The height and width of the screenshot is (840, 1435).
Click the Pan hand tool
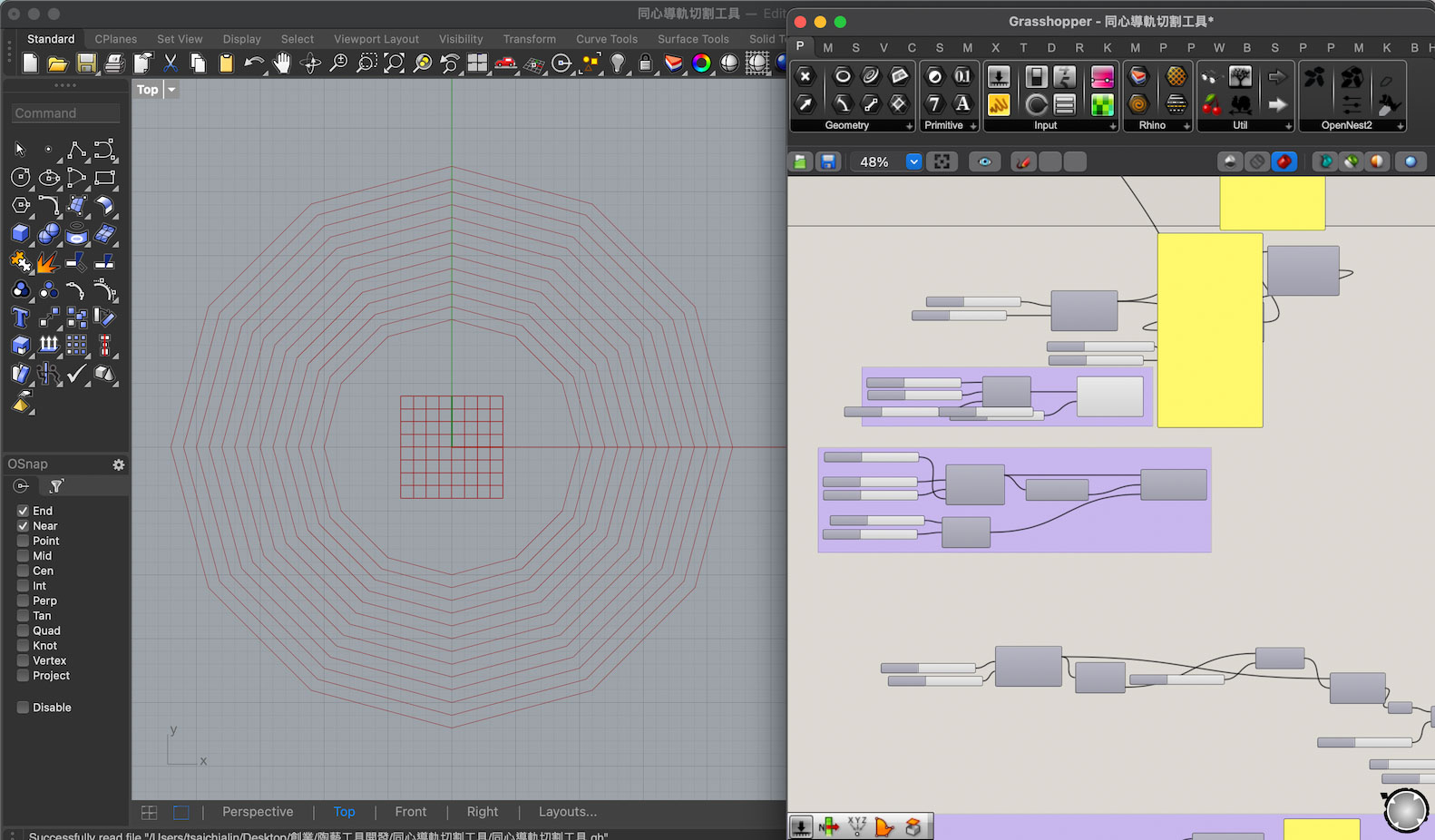(282, 63)
